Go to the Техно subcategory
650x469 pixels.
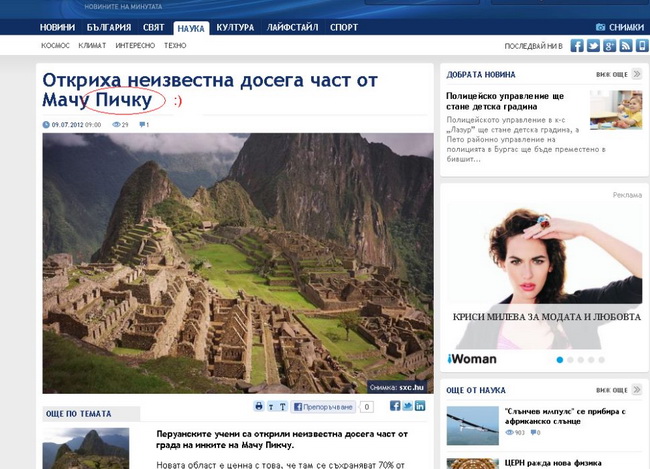point(175,46)
